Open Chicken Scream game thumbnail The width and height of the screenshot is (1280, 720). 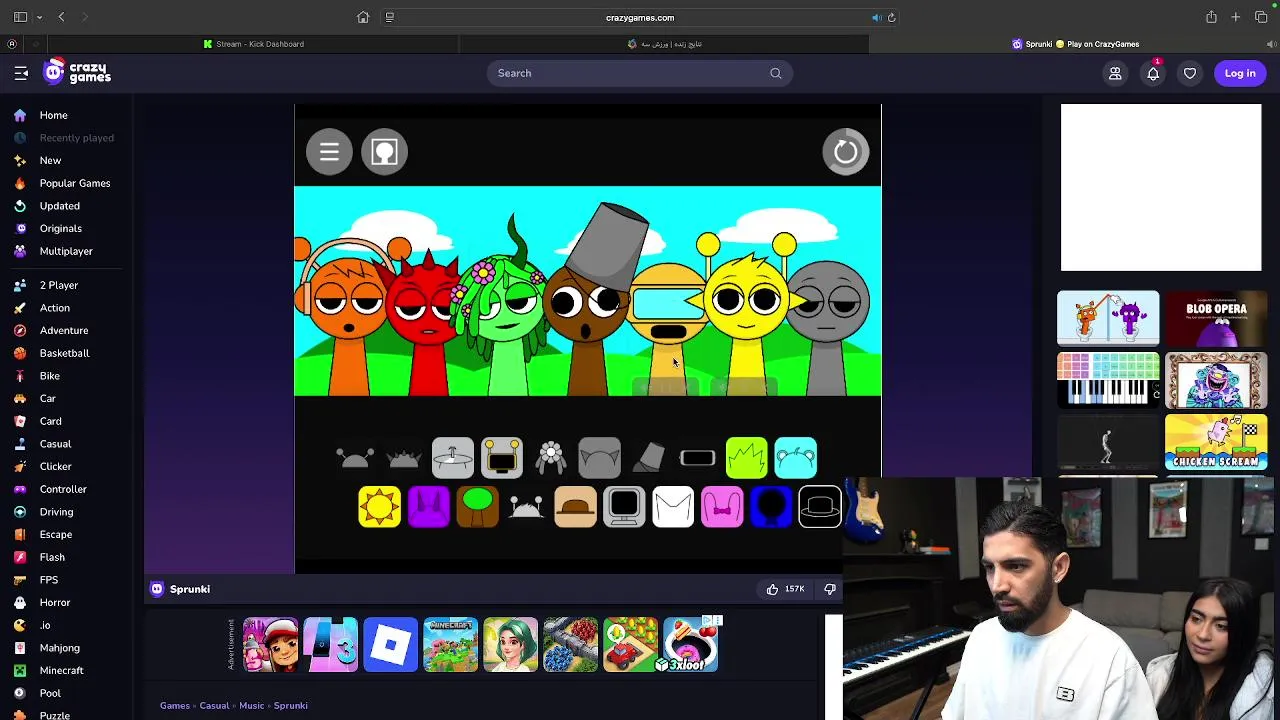pos(1216,442)
